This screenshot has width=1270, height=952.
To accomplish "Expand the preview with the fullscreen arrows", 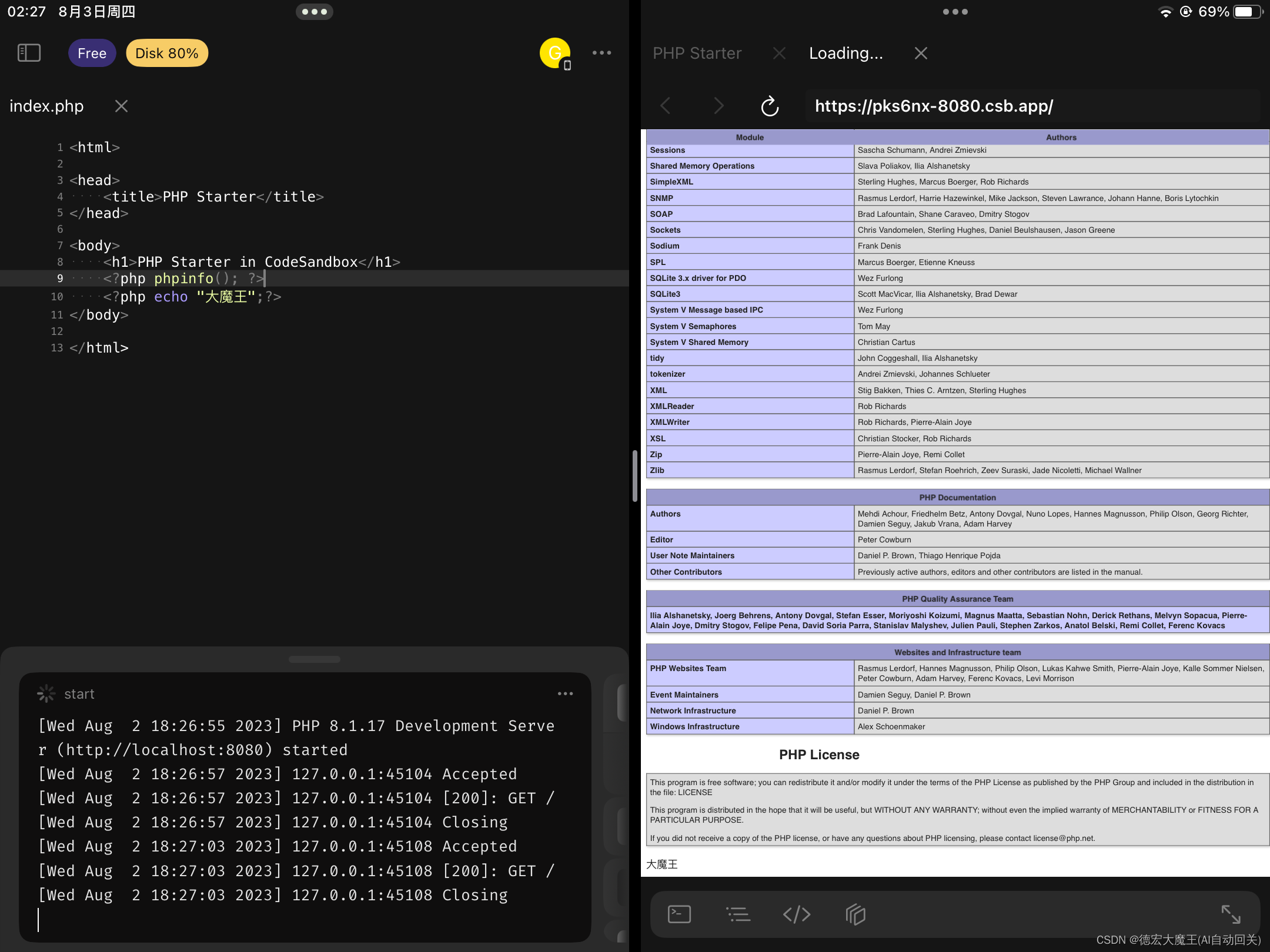I will point(1231,914).
